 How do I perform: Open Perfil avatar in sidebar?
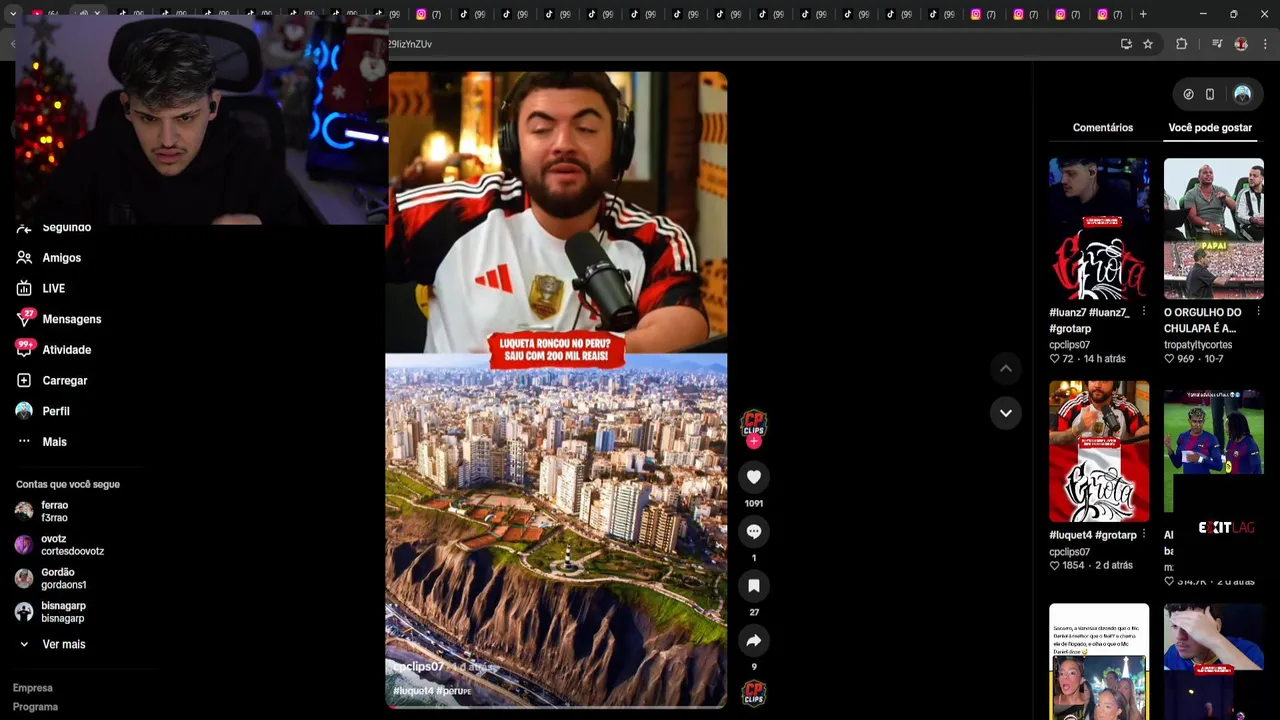pyautogui.click(x=24, y=411)
